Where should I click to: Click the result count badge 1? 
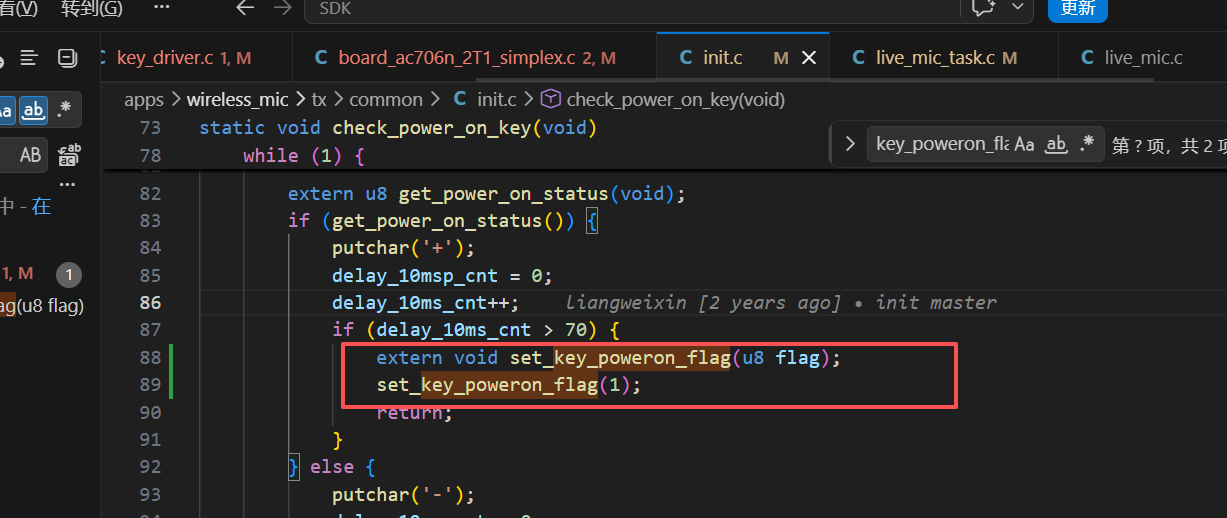point(69,274)
